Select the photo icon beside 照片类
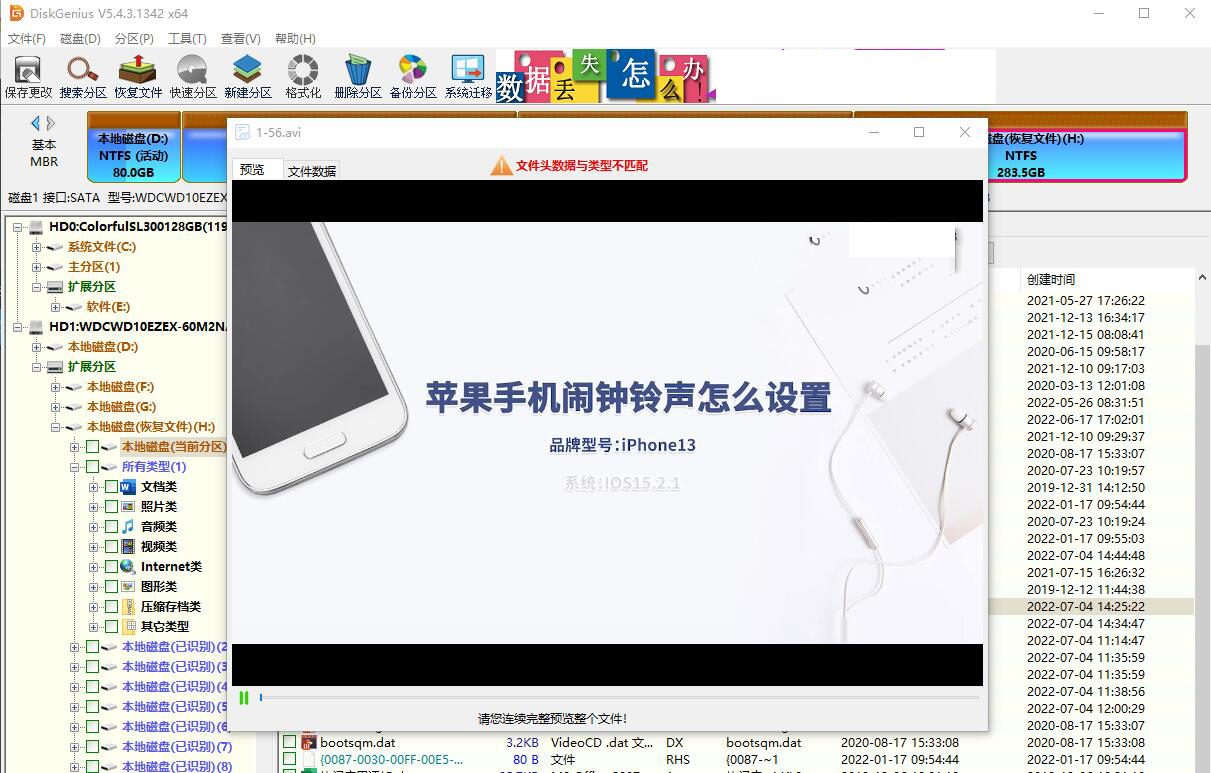 (x=128, y=507)
